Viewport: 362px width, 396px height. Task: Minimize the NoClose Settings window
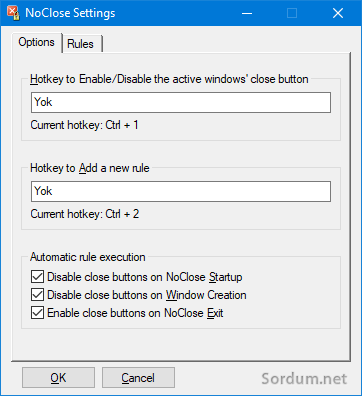247,13
